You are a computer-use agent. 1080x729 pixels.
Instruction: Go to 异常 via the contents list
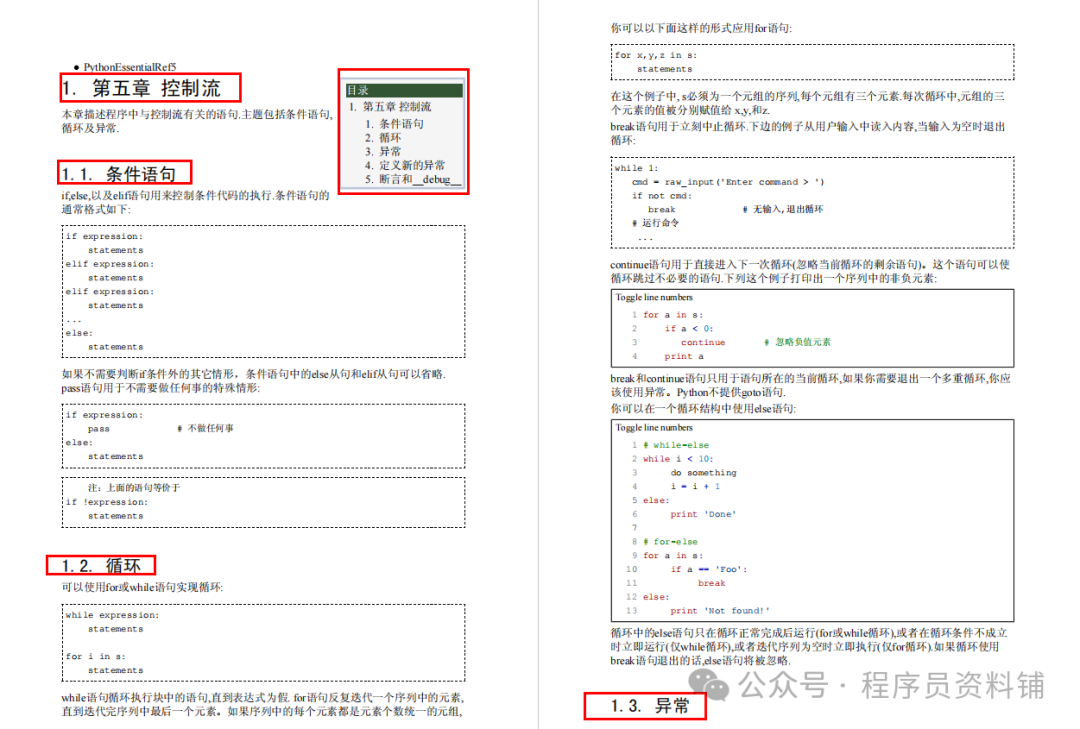390,152
